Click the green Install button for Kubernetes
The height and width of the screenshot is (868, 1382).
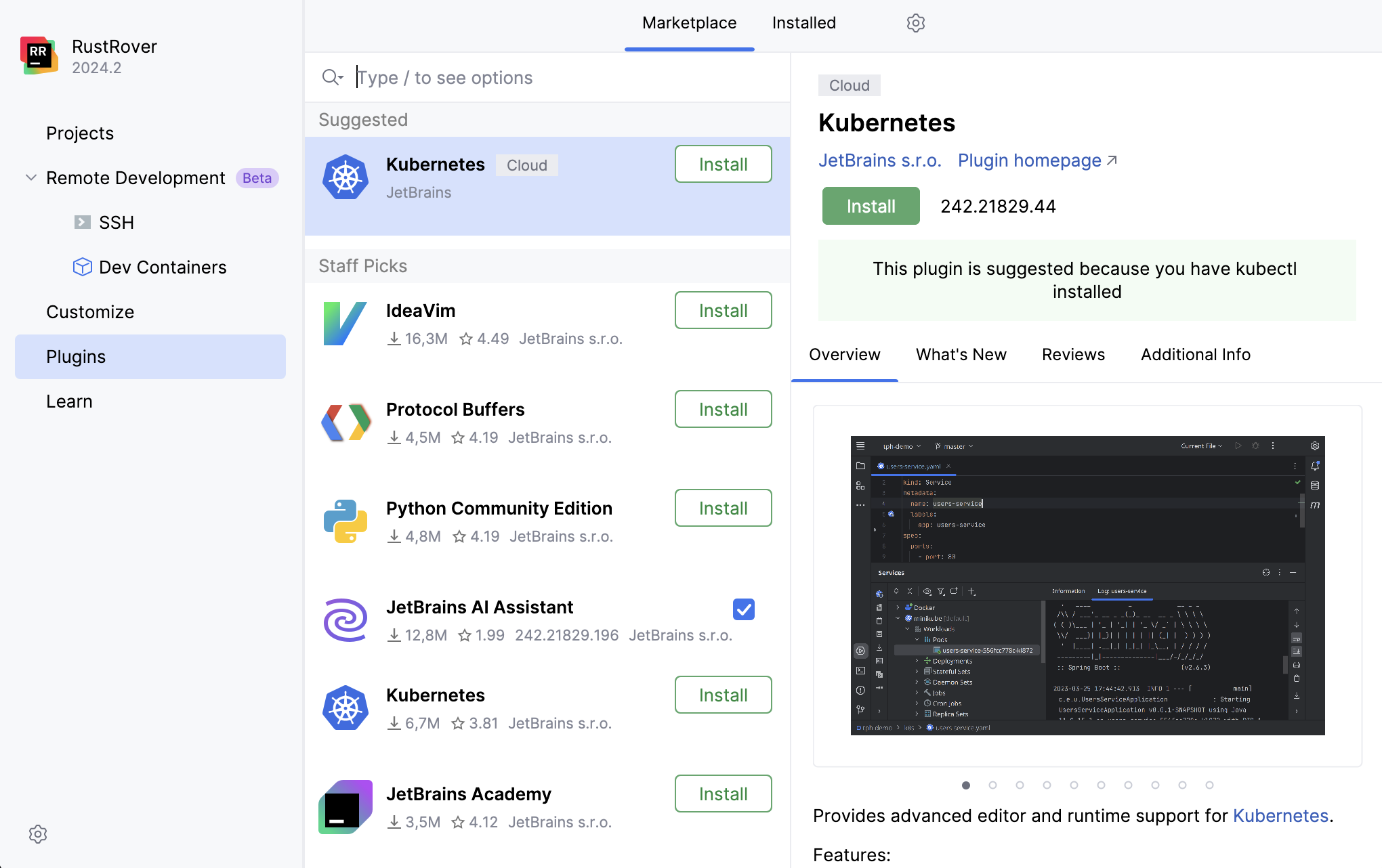[x=871, y=207]
